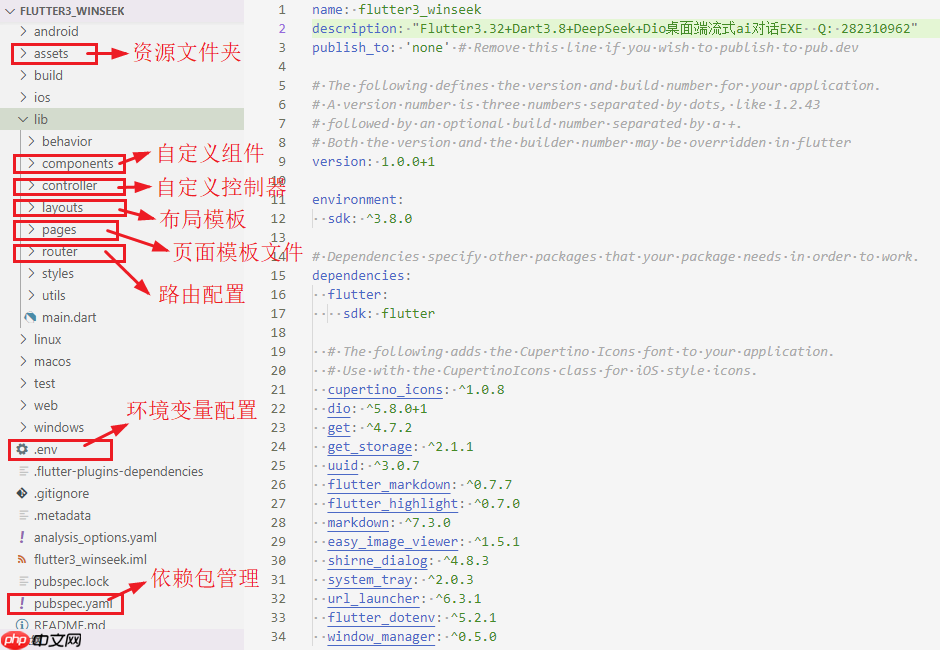Open the analysis_options.yaml file
This screenshot has height=650, width=940.
[95, 537]
